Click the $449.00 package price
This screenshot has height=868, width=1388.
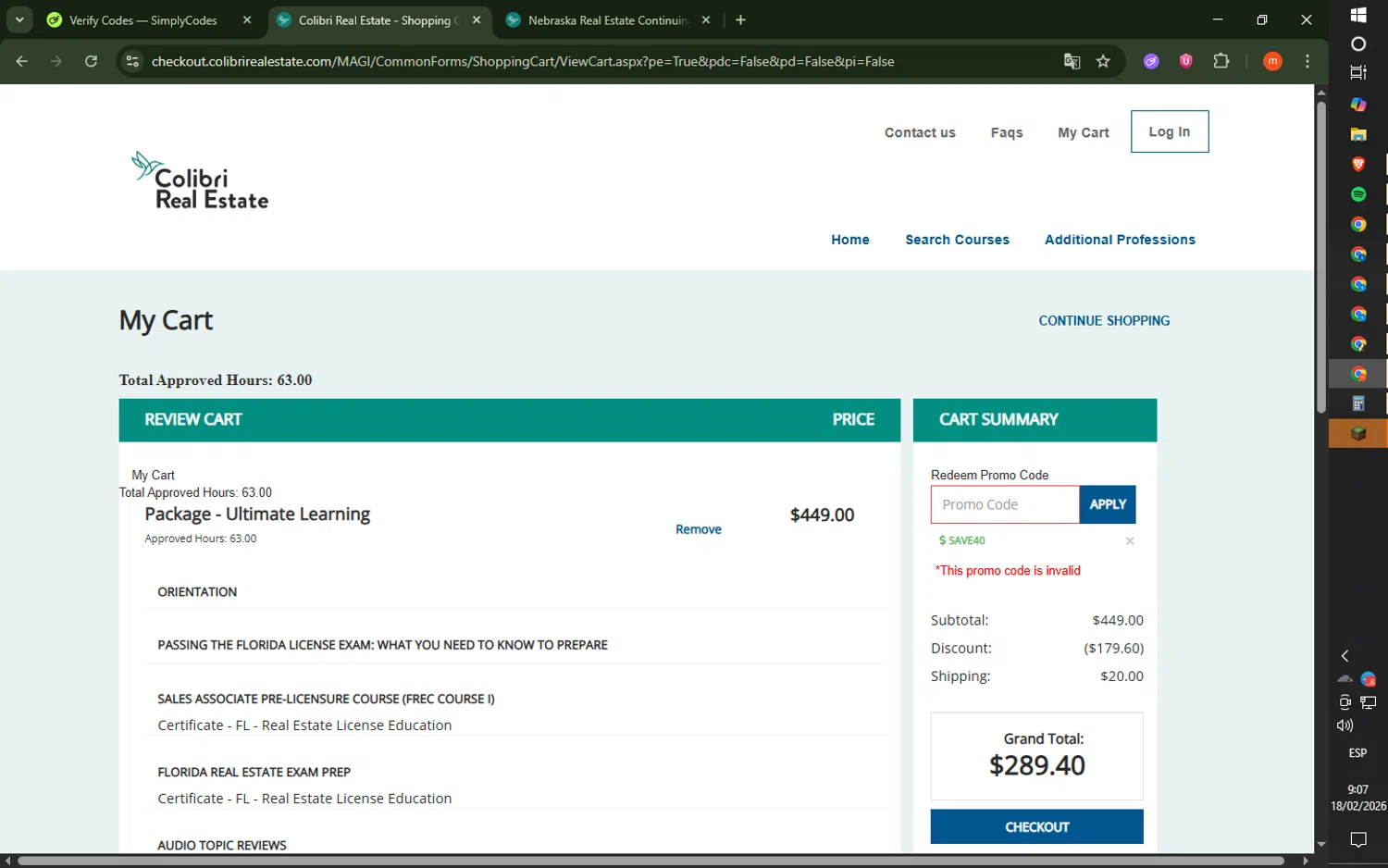822,515
